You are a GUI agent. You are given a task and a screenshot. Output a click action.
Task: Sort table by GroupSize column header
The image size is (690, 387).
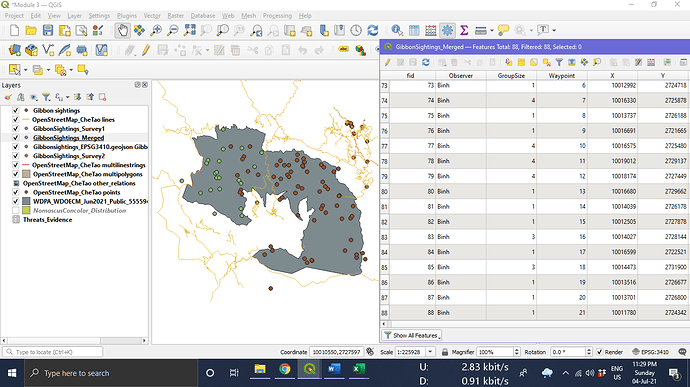511,76
